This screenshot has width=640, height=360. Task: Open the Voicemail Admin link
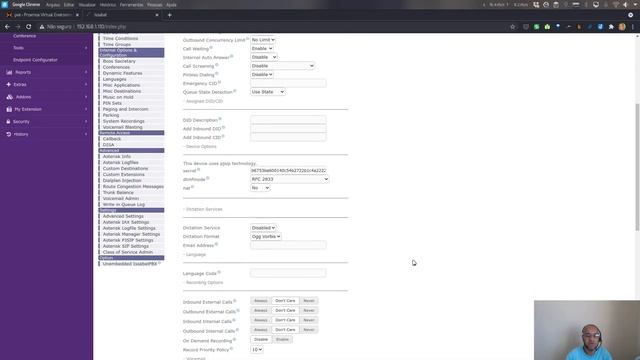pos(121,198)
